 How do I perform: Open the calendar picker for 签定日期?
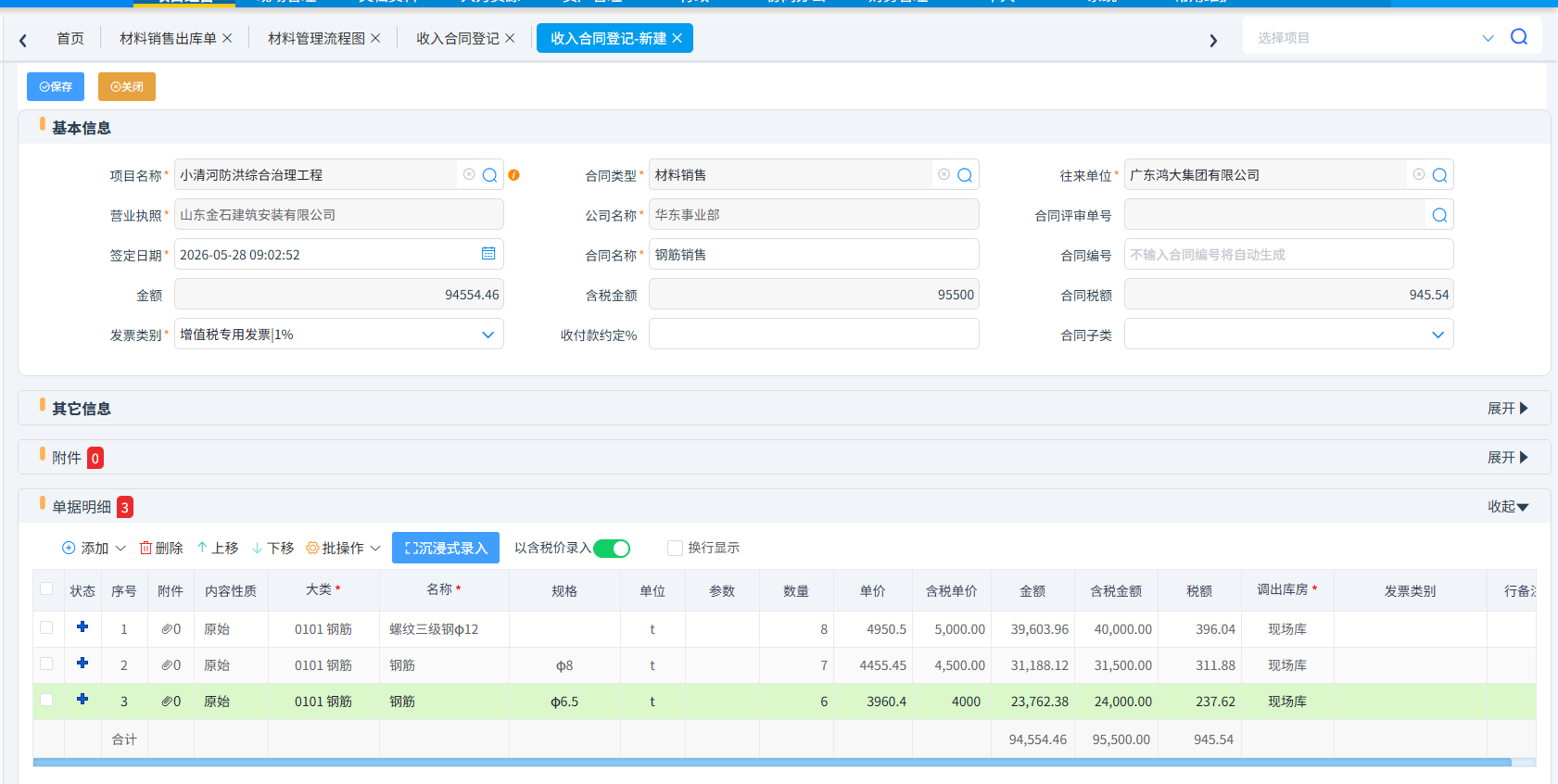pyautogui.click(x=488, y=253)
